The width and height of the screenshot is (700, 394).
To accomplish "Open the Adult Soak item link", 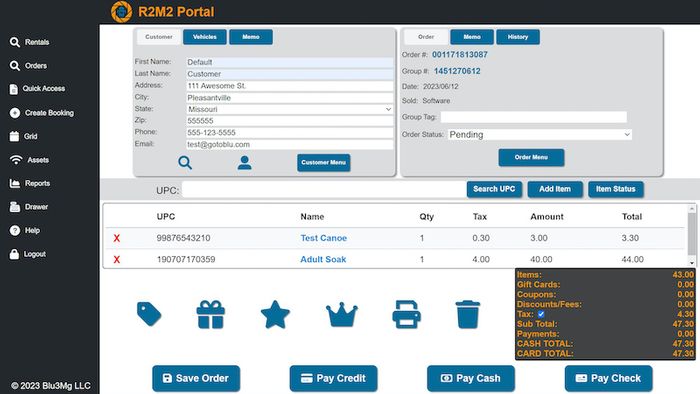I will coord(323,259).
